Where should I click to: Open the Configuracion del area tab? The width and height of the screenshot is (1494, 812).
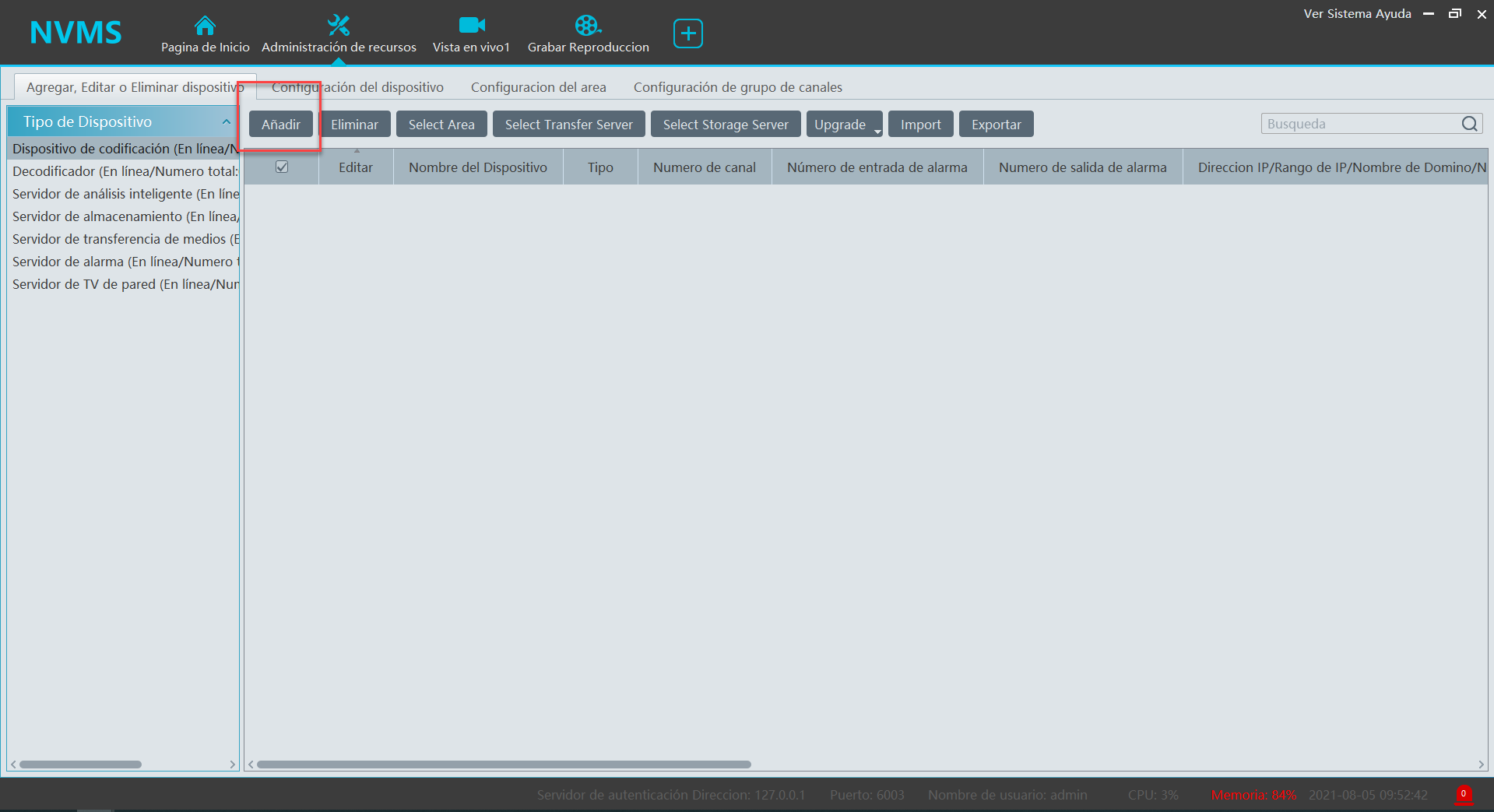click(538, 87)
